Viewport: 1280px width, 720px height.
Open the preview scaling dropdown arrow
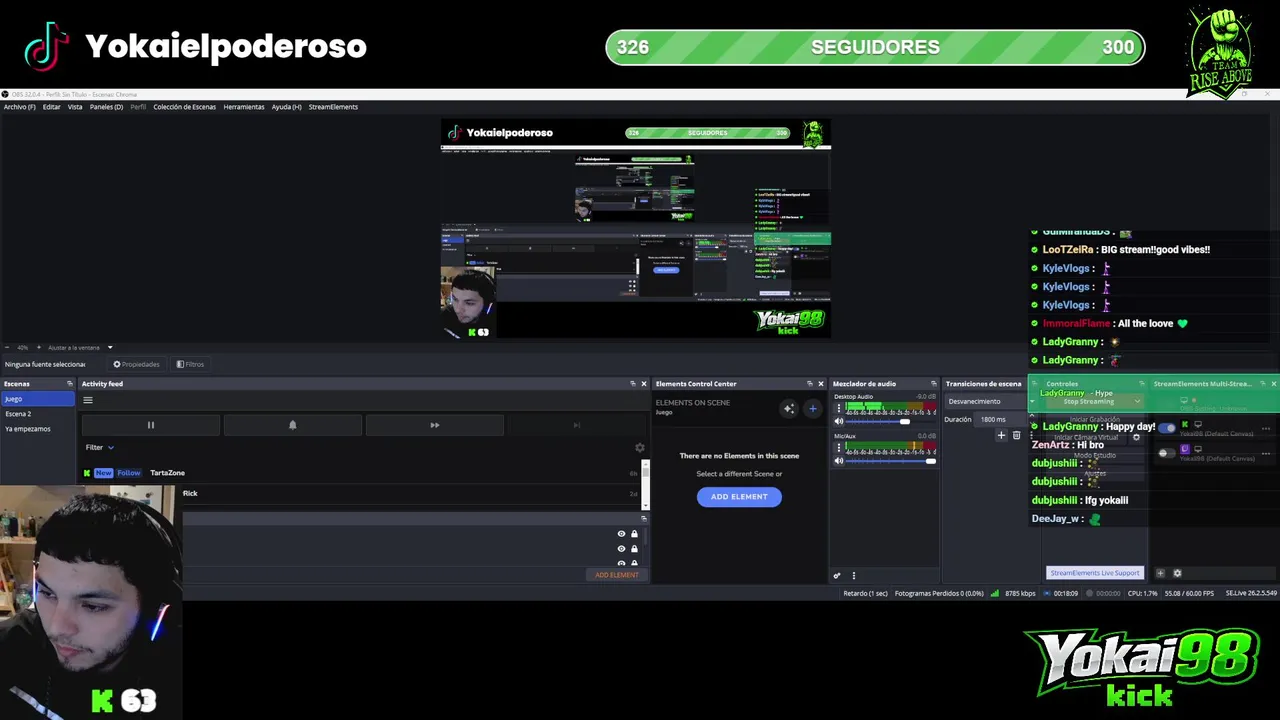pos(110,347)
